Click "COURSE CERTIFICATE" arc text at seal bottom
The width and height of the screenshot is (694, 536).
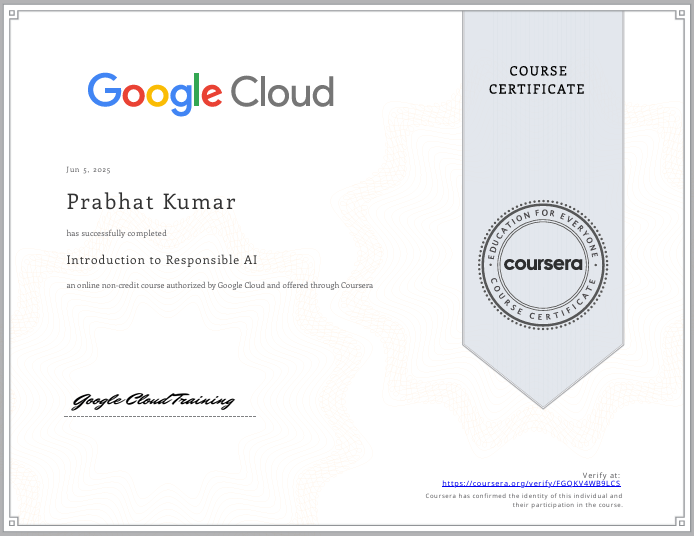click(x=543, y=308)
